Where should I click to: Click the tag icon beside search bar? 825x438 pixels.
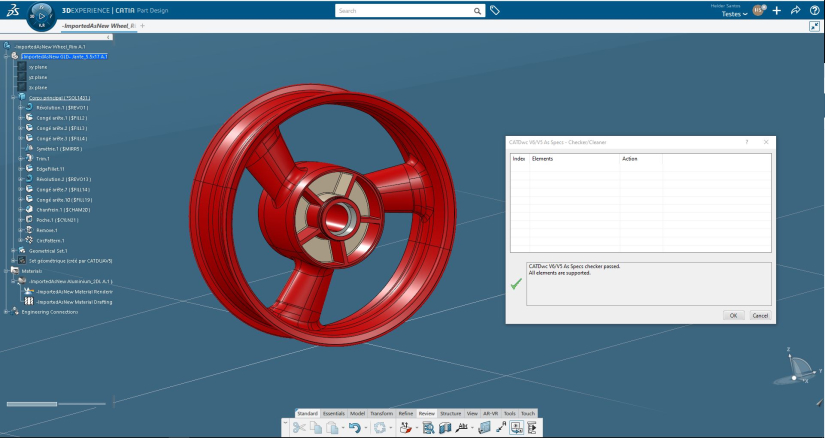tap(494, 11)
